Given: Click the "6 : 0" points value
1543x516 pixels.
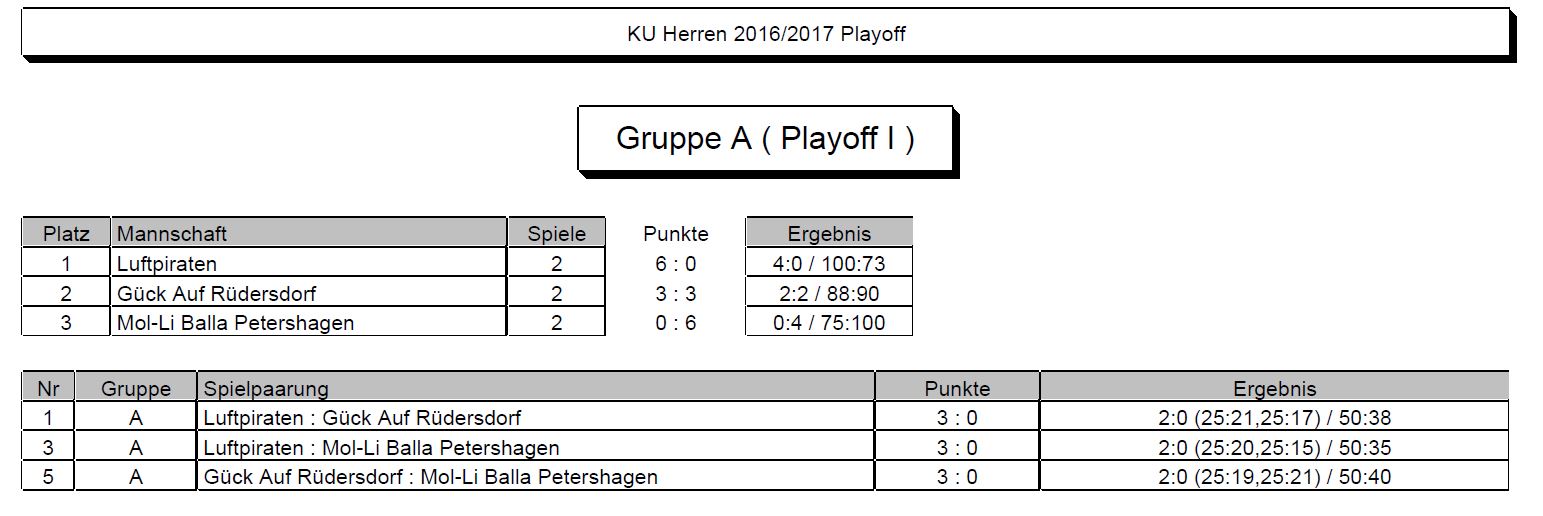Looking at the screenshot, I should (676, 264).
